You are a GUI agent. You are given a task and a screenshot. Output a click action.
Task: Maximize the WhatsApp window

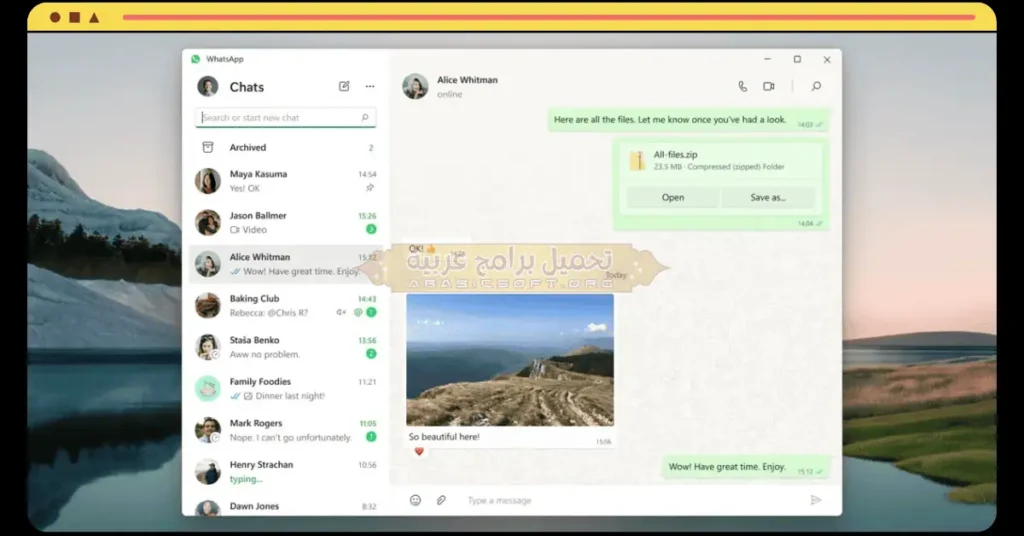797,59
